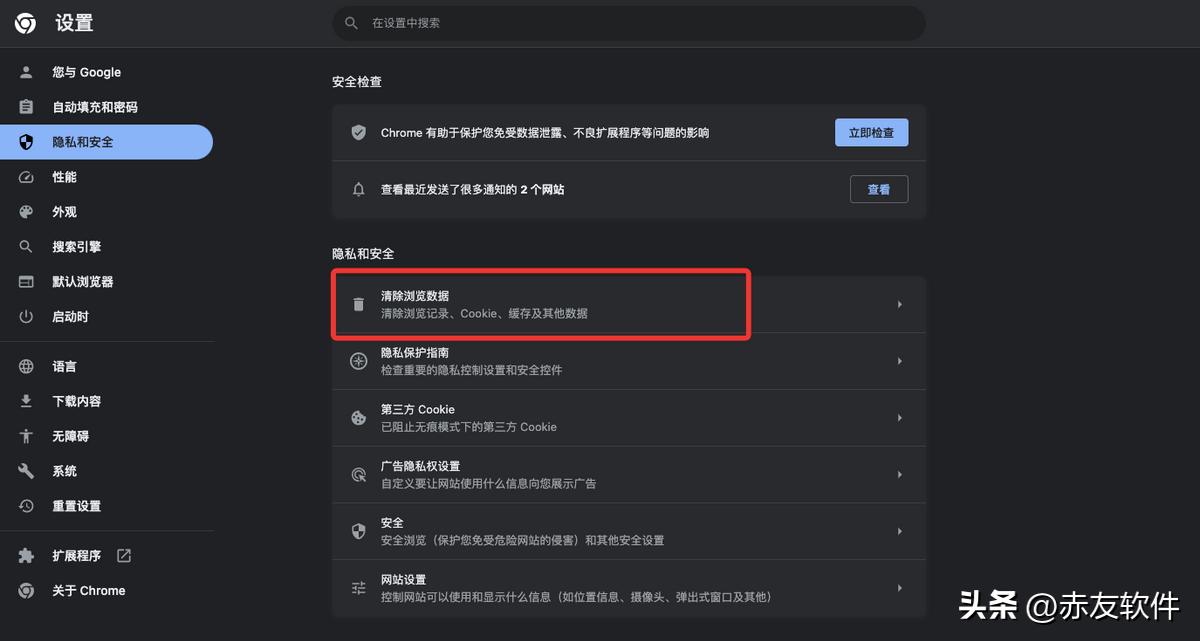Click the Chrome logo beside 设置 title
This screenshot has height=641, width=1200.
(x=24, y=22)
